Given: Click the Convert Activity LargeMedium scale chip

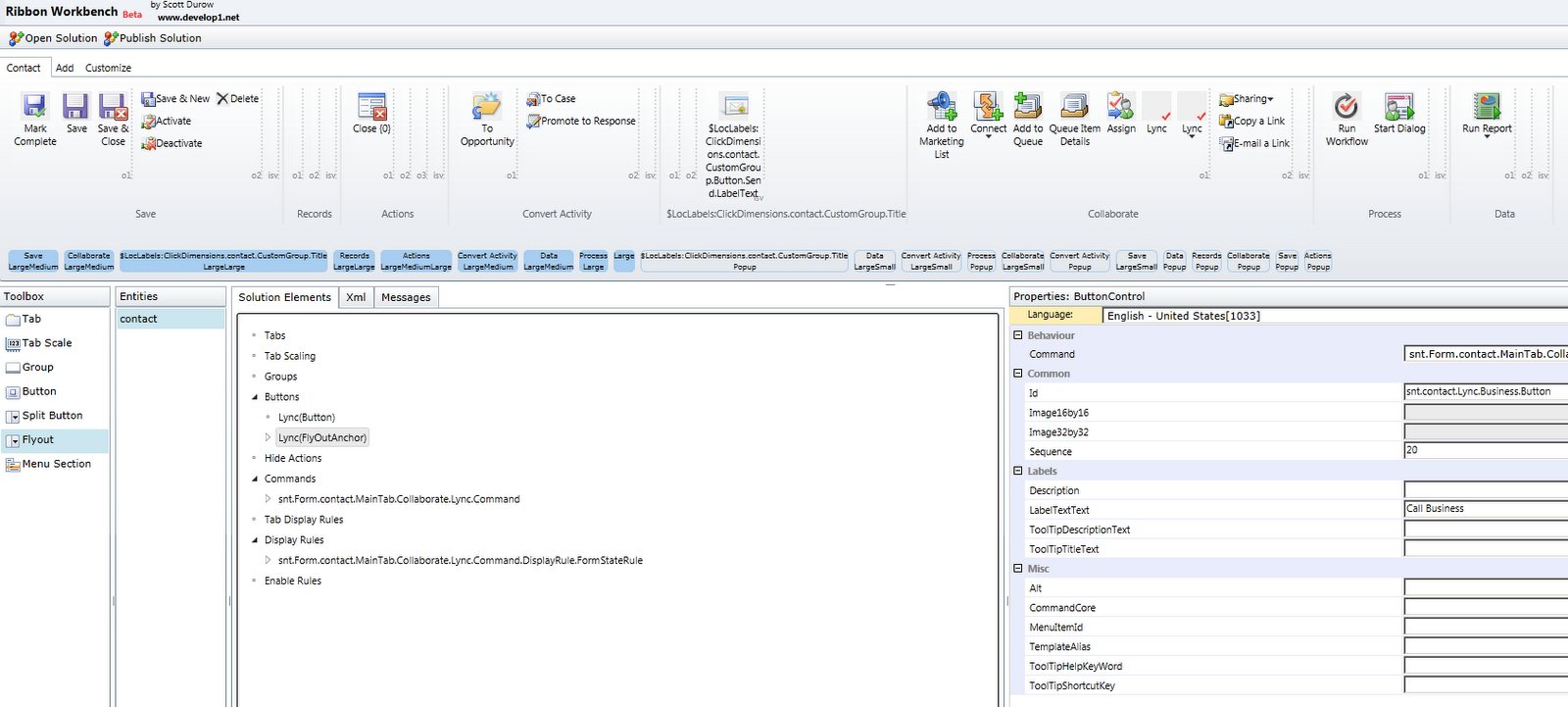Looking at the screenshot, I should pos(487,261).
